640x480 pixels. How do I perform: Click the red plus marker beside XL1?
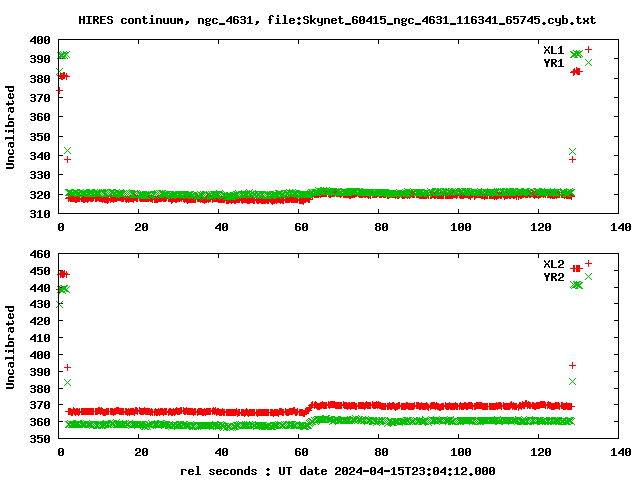588,49
